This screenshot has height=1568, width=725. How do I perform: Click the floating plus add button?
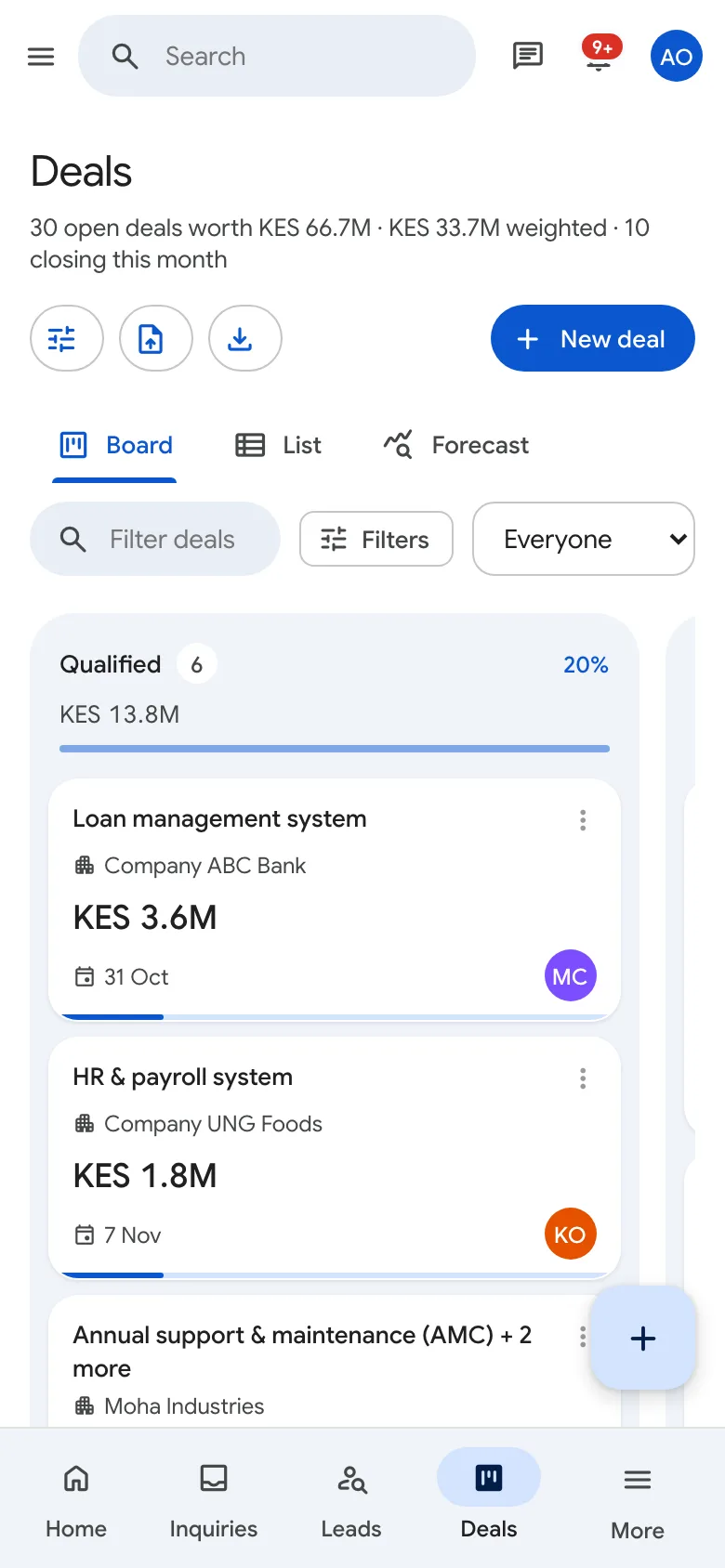click(x=643, y=1338)
